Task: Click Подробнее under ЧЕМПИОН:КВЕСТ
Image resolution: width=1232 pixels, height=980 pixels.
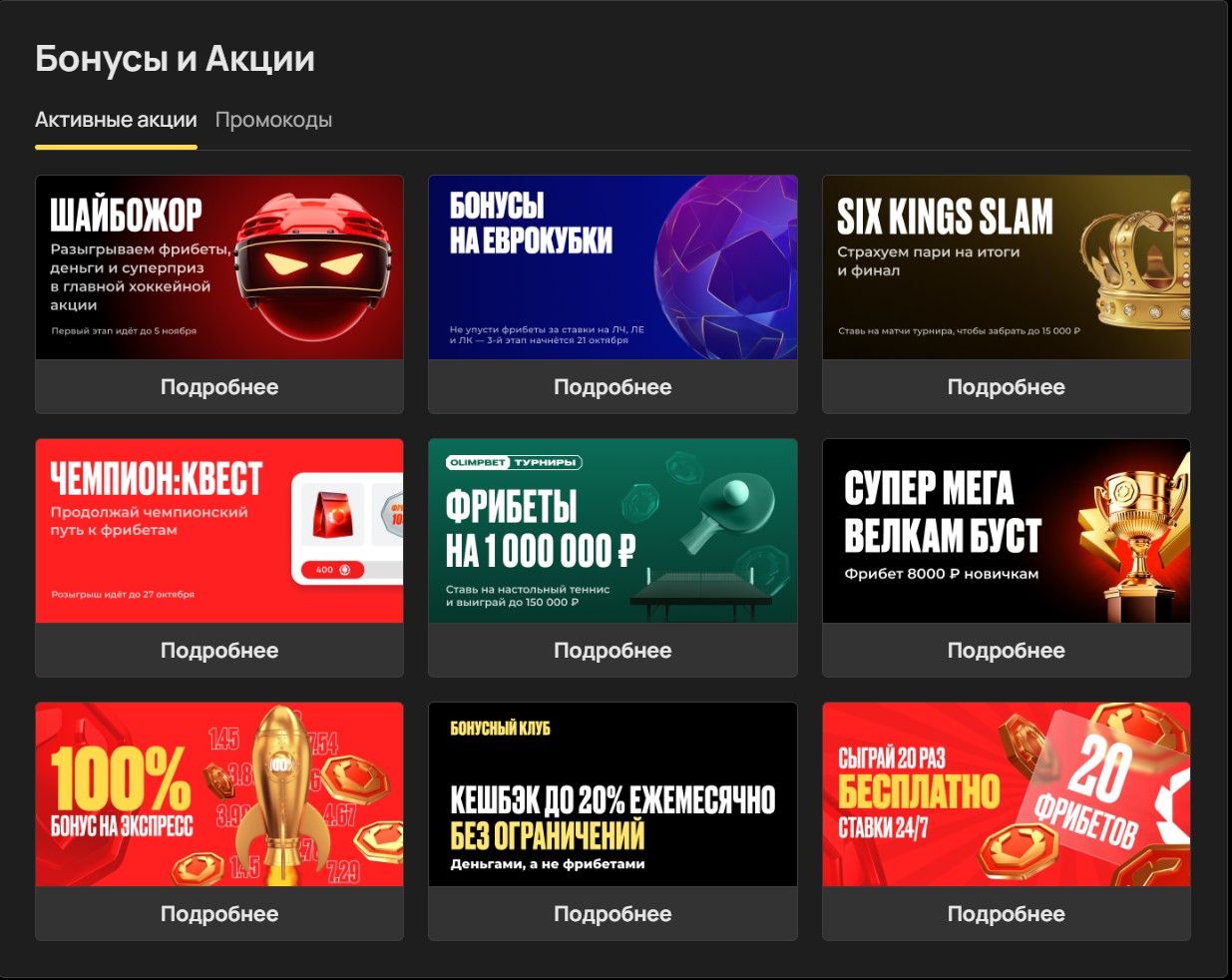Action: pos(219,651)
